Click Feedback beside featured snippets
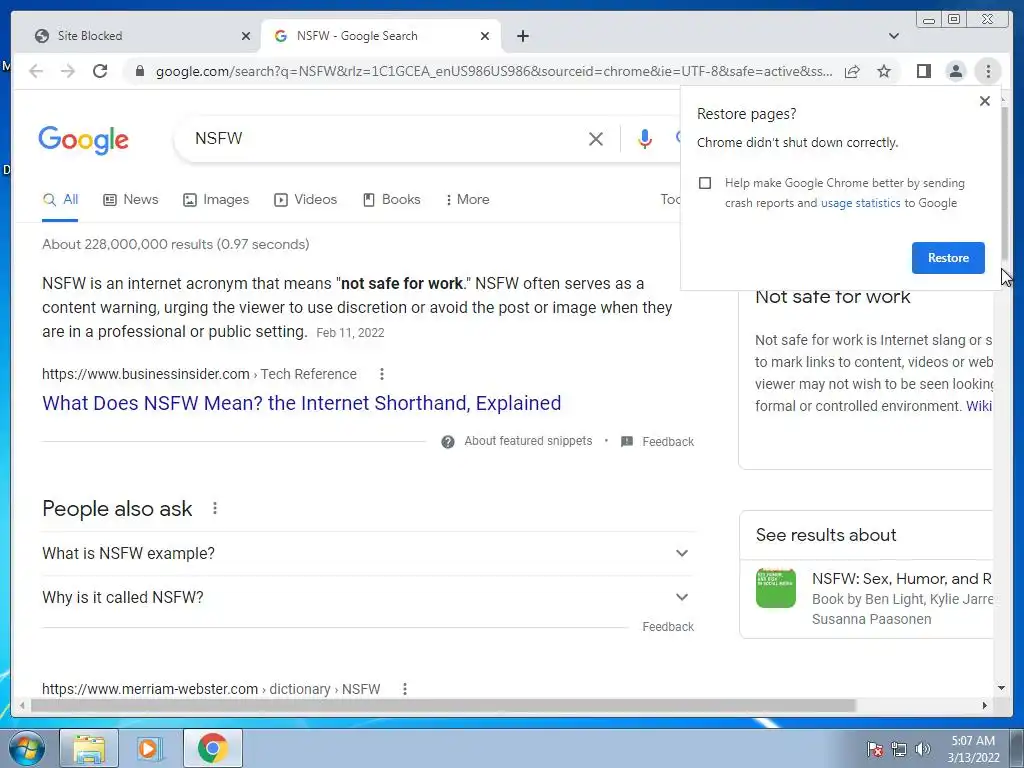The height and width of the screenshot is (768, 1024). [667, 442]
